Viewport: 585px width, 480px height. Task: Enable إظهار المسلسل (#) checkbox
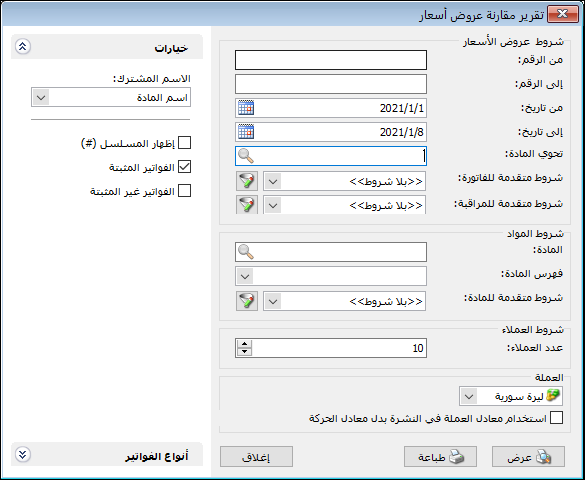[x=184, y=143]
